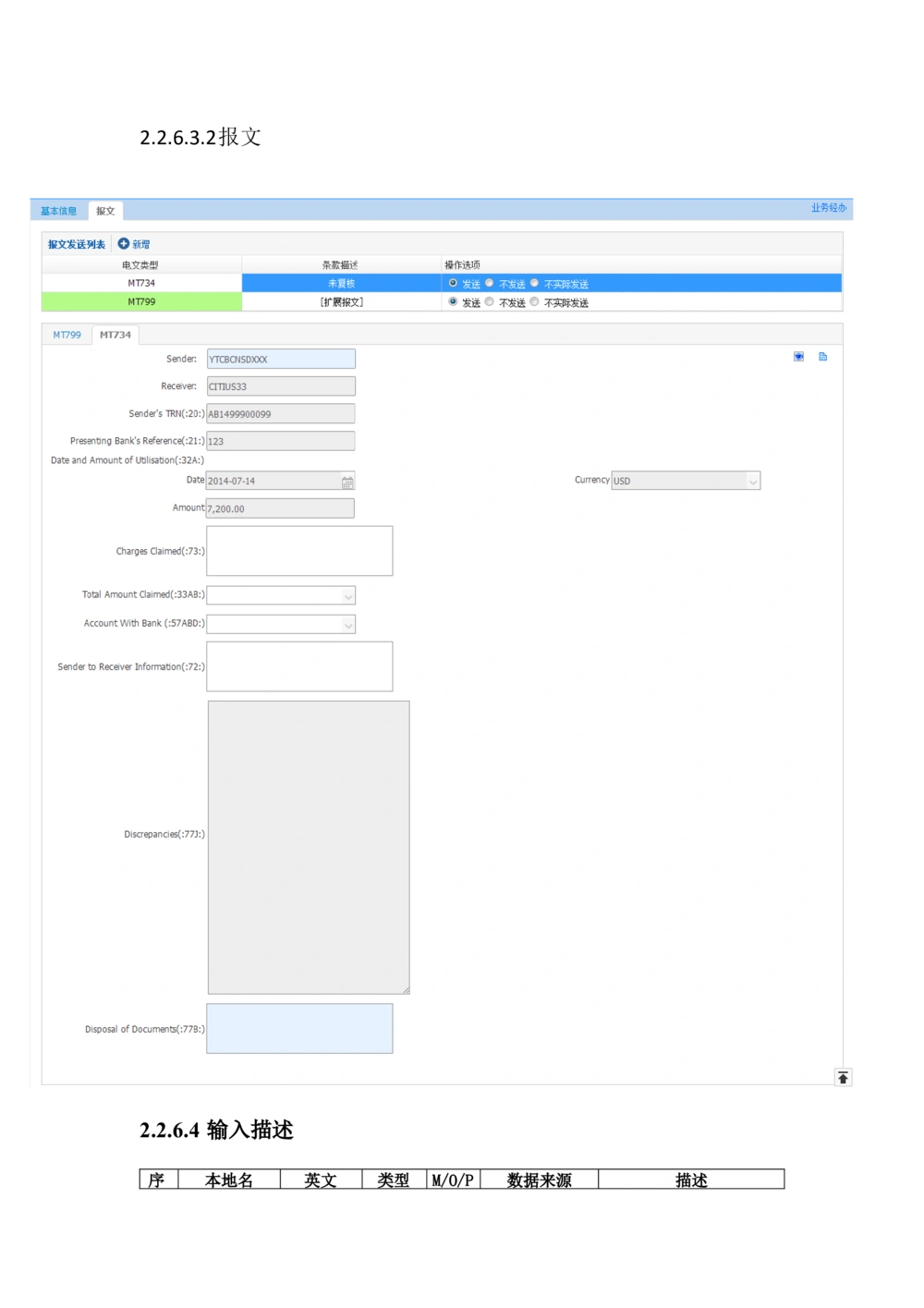
Task: Open the Currency USD dropdown
Action: pyautogui.click(x=752, y=482)
